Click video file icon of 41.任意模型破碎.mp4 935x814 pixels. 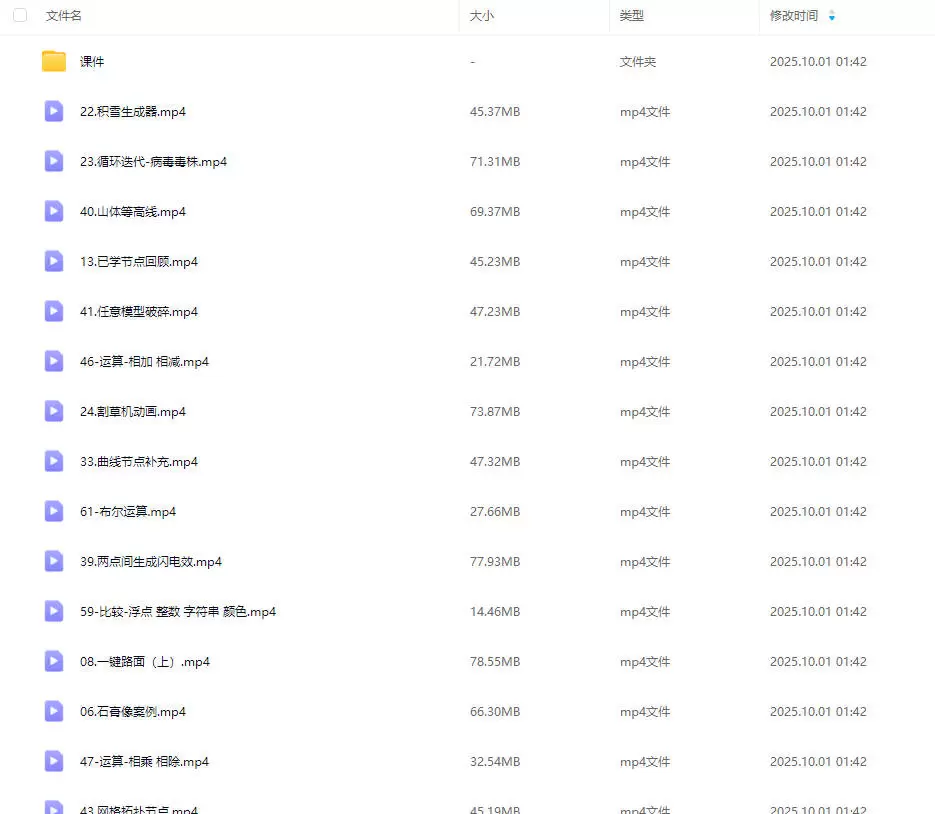54,312
